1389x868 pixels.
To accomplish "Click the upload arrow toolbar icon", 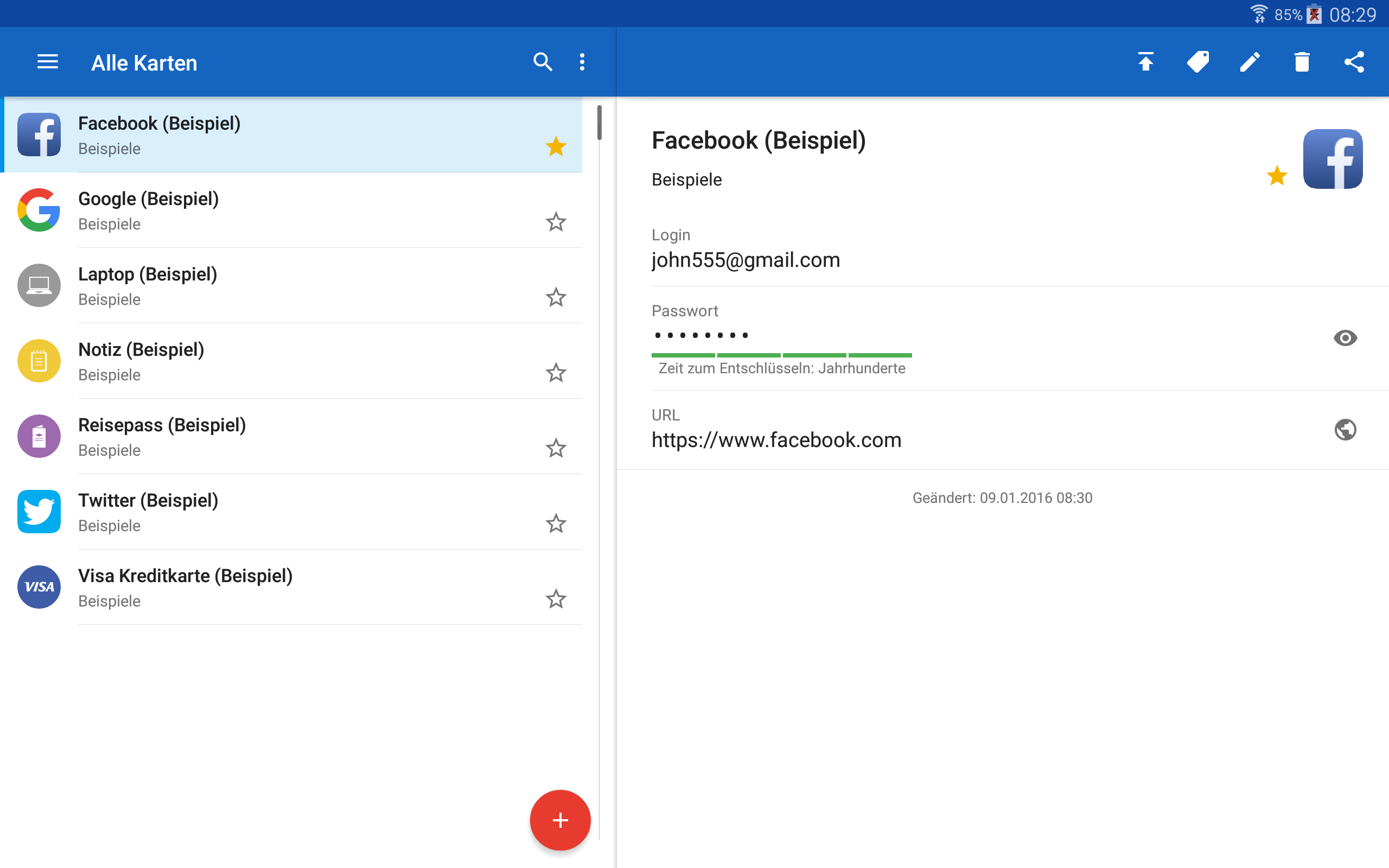I will tap(1145, 62).
